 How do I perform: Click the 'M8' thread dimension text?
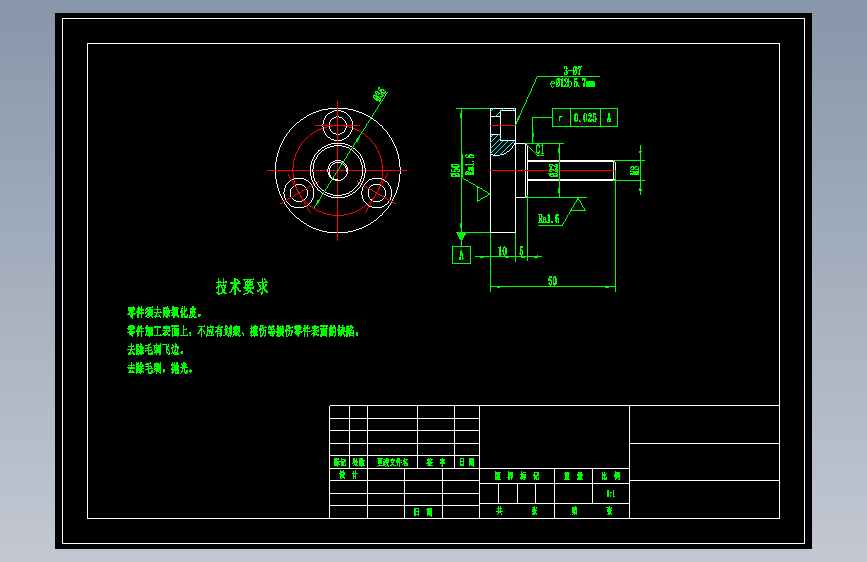tap(635, 170)
